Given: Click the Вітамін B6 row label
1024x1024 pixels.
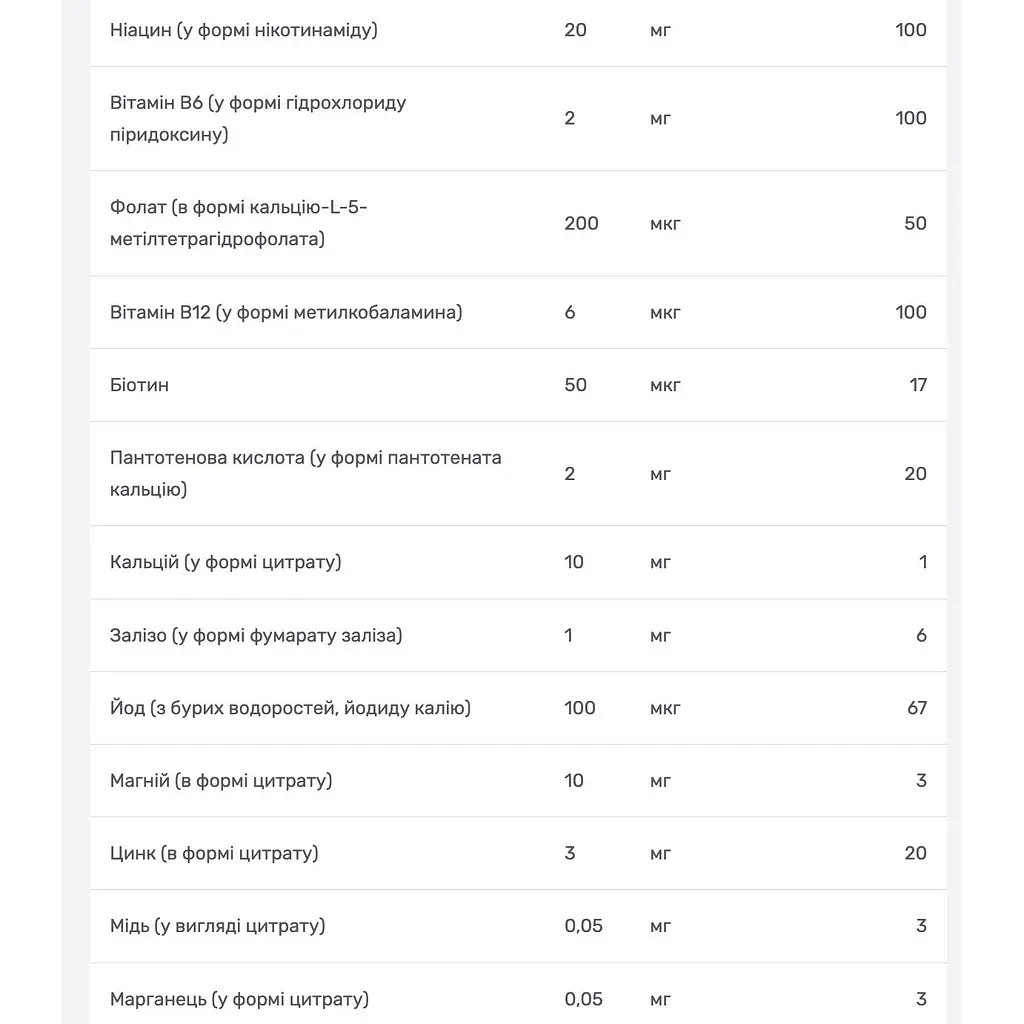Looking at the screenshot, I should coord(258,118).
